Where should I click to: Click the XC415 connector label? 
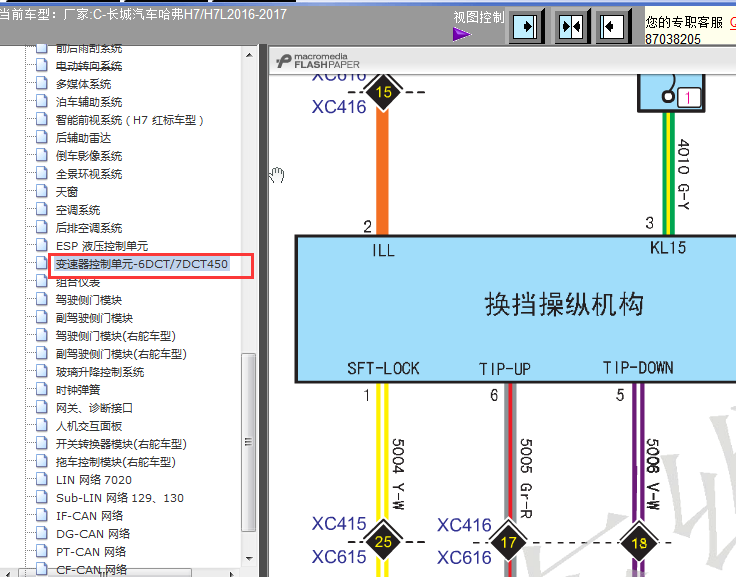(x=339, y=523)
